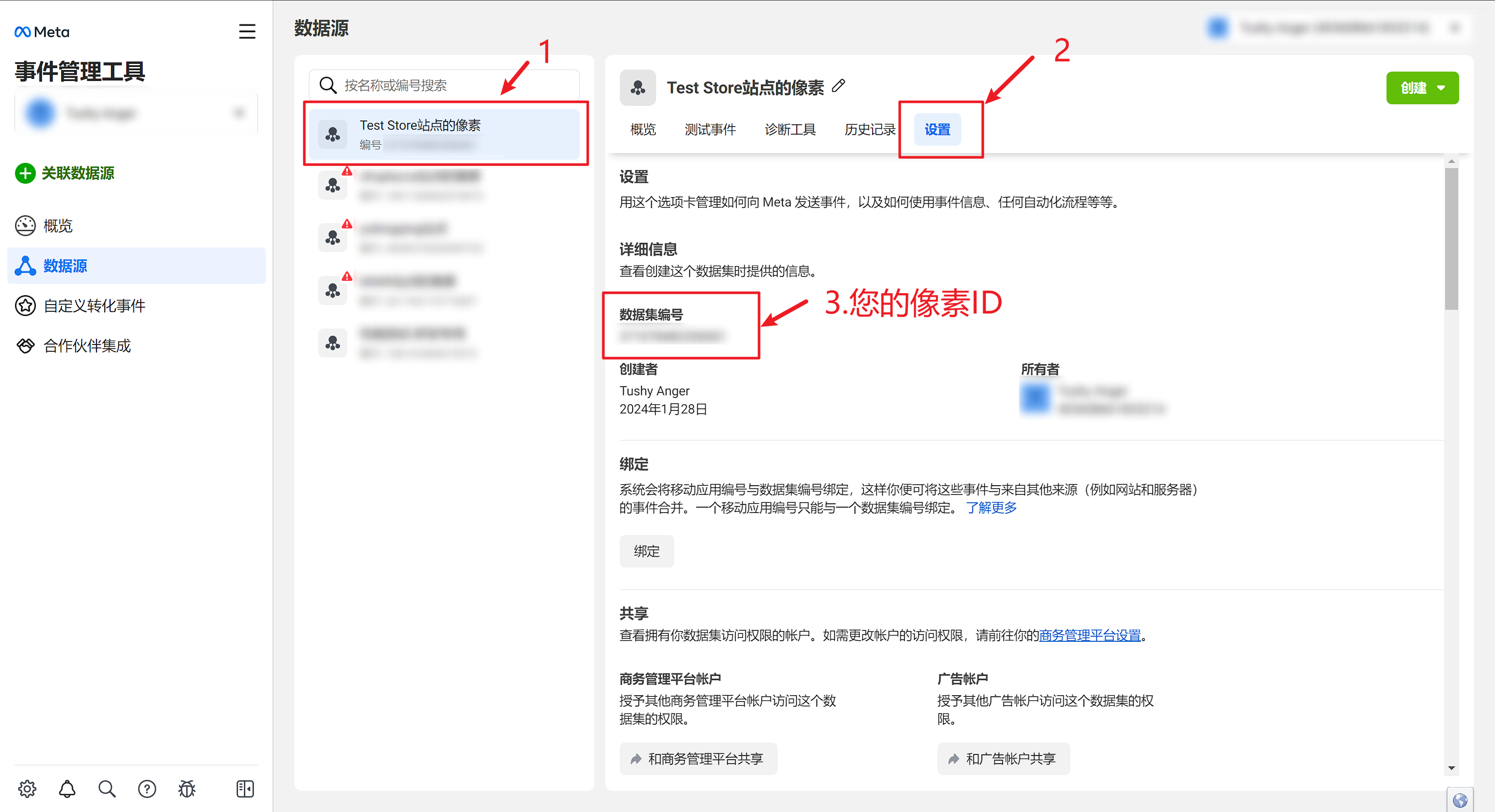Click the 绑定 button
The height and width of the screenshot is (812, 1495).
(646, 551)
